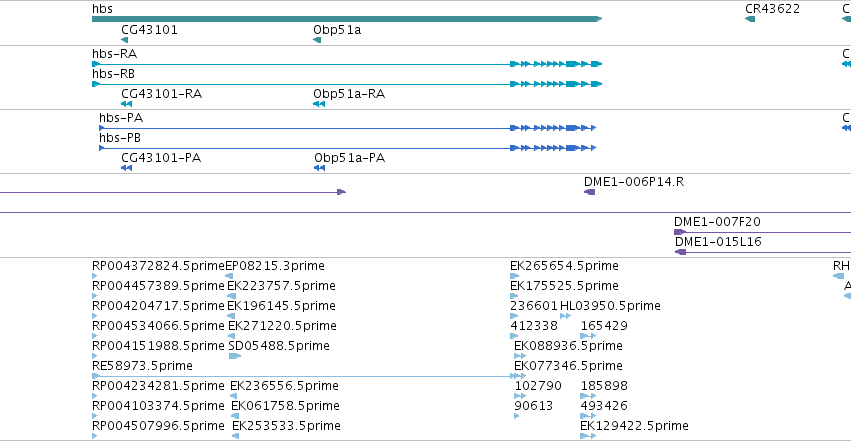Viewport: 851px width, 441px height.
Task: Select the hbs-PB protein label
Action: 120,138
